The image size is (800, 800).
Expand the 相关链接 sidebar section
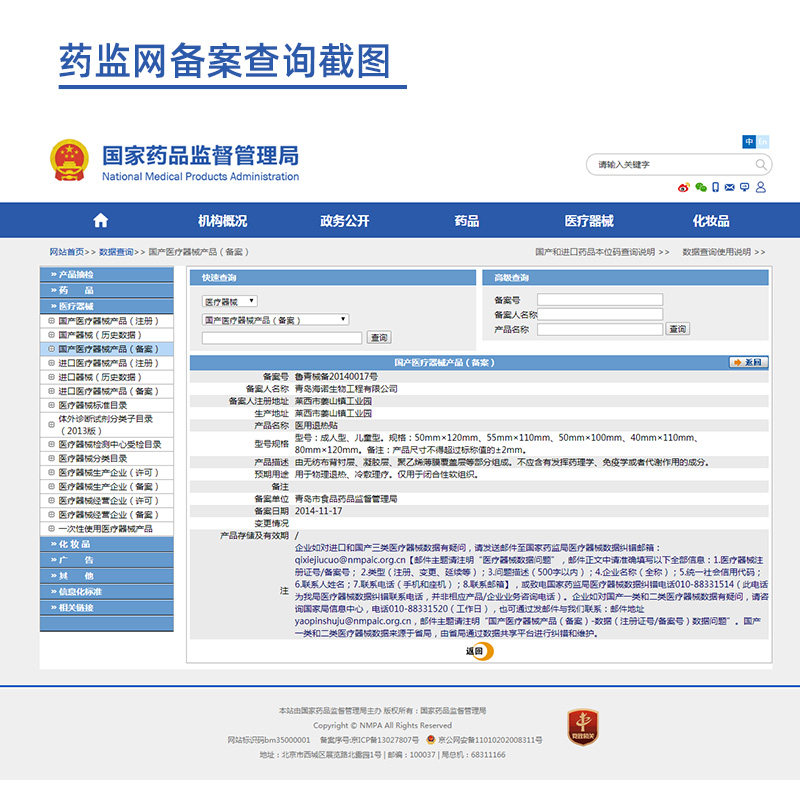107,607
